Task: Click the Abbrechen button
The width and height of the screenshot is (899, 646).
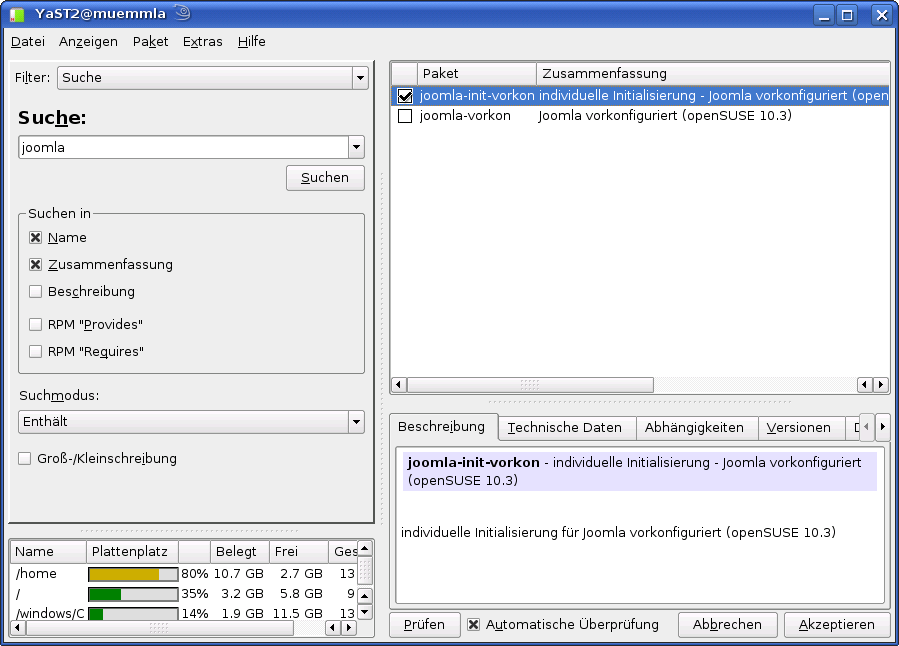Action: point(728,624)
